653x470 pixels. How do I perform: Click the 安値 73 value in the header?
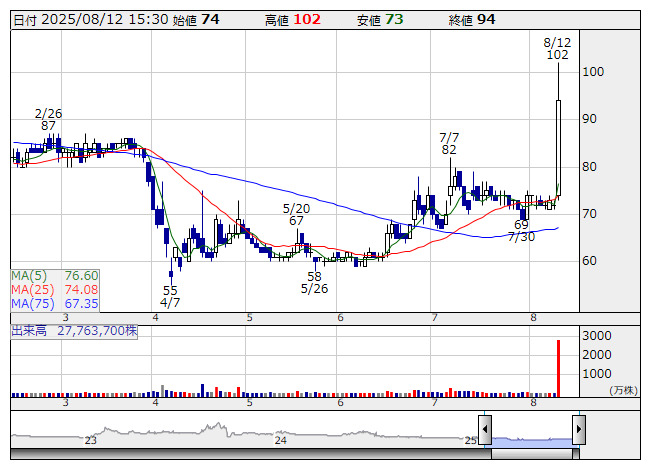tap(380, 20)
